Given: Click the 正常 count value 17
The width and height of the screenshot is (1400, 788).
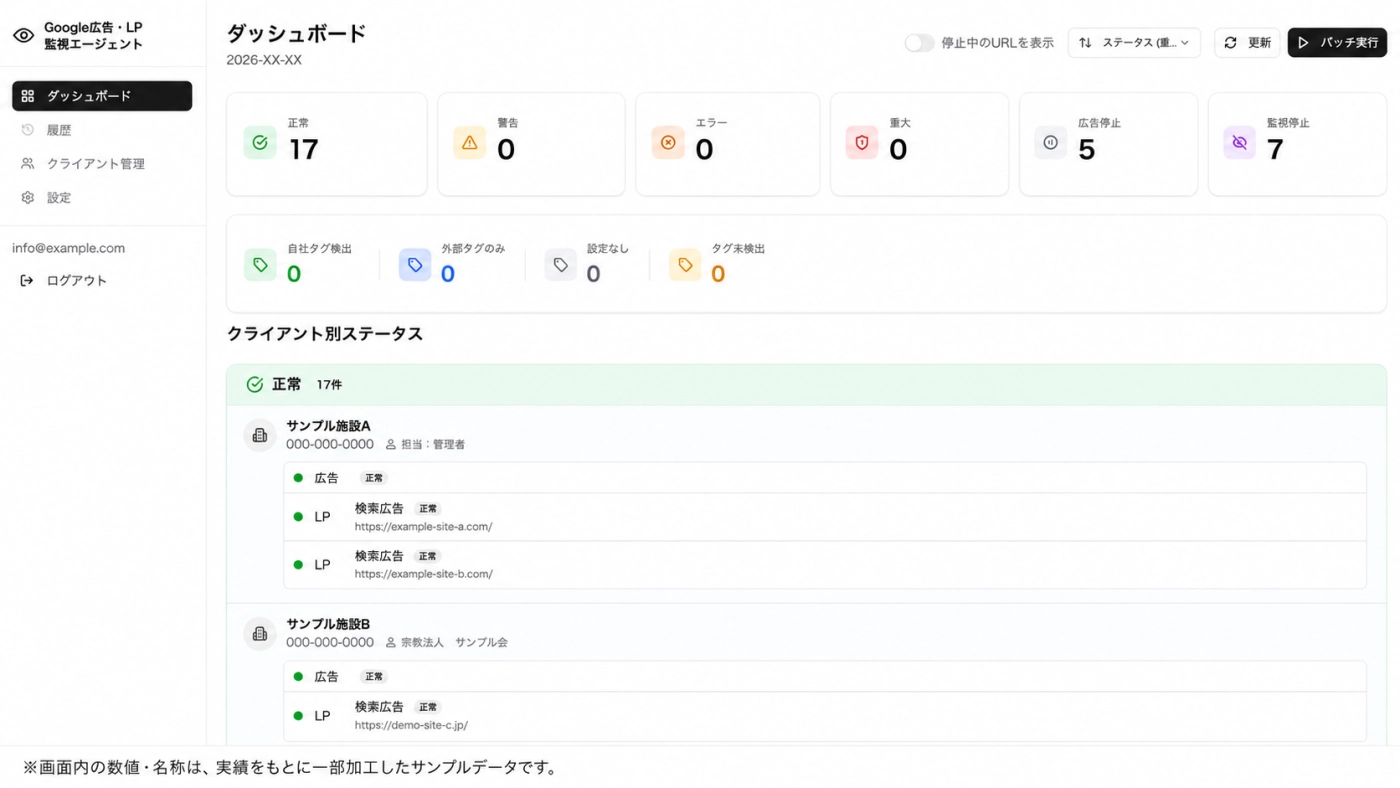Looking at the screenshot, I should point(304,150).
